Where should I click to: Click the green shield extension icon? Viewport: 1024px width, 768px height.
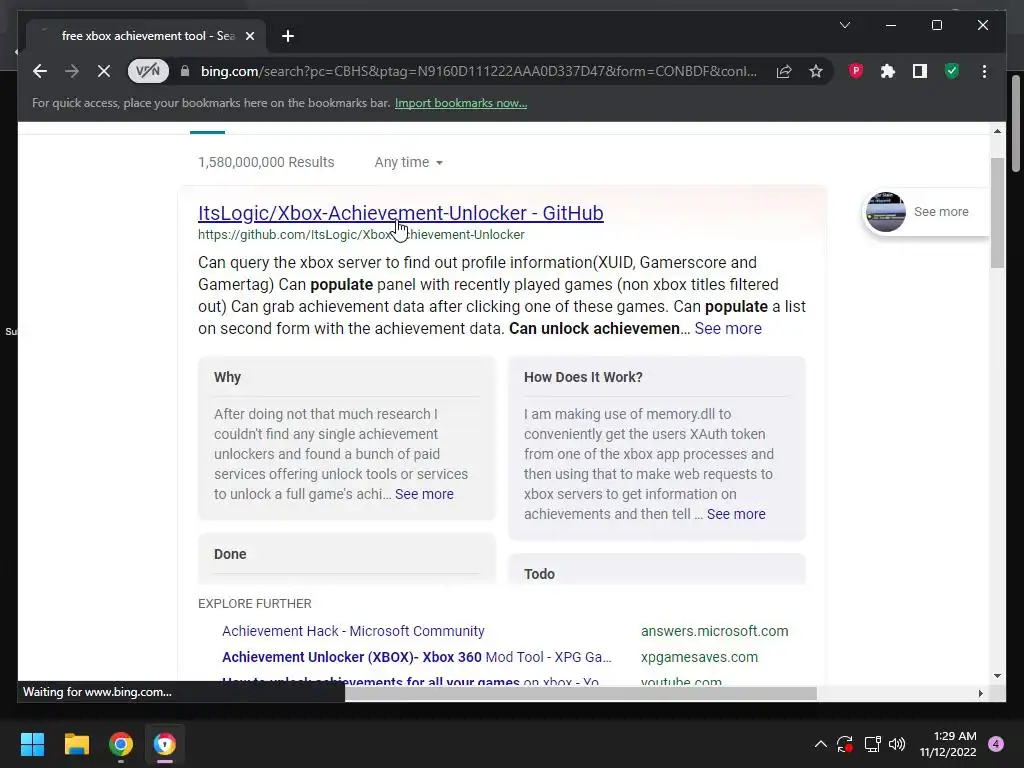(952, 71)
